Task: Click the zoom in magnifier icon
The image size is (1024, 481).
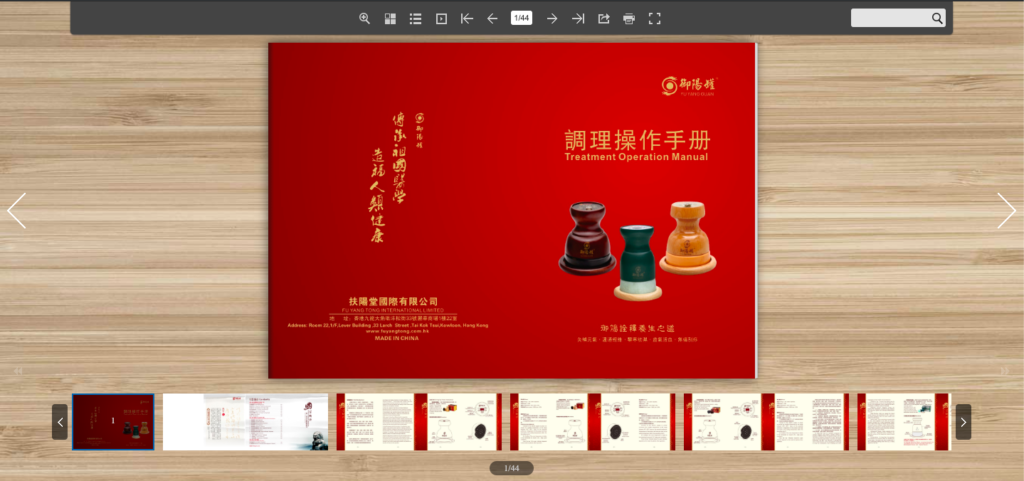Action: coord(364,18)
